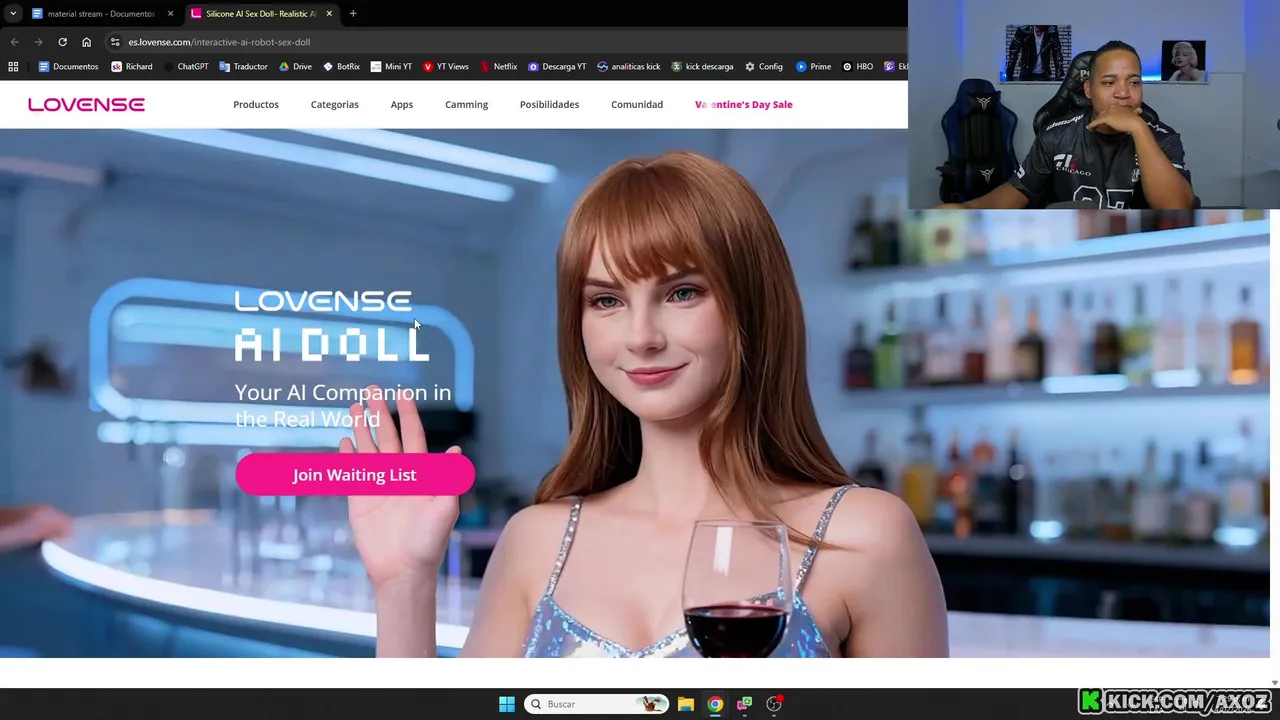
Task: Open File Explorer from the taskbar
Action: click(x=685, y=704)
